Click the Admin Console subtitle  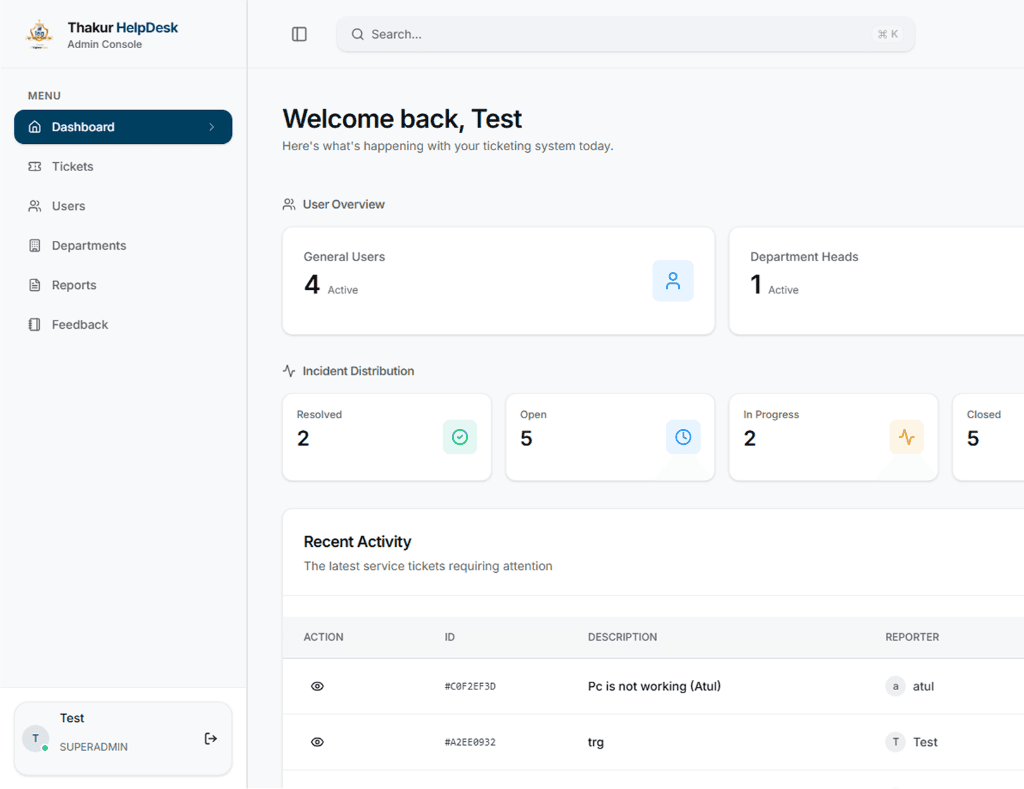tap(104, 44)
